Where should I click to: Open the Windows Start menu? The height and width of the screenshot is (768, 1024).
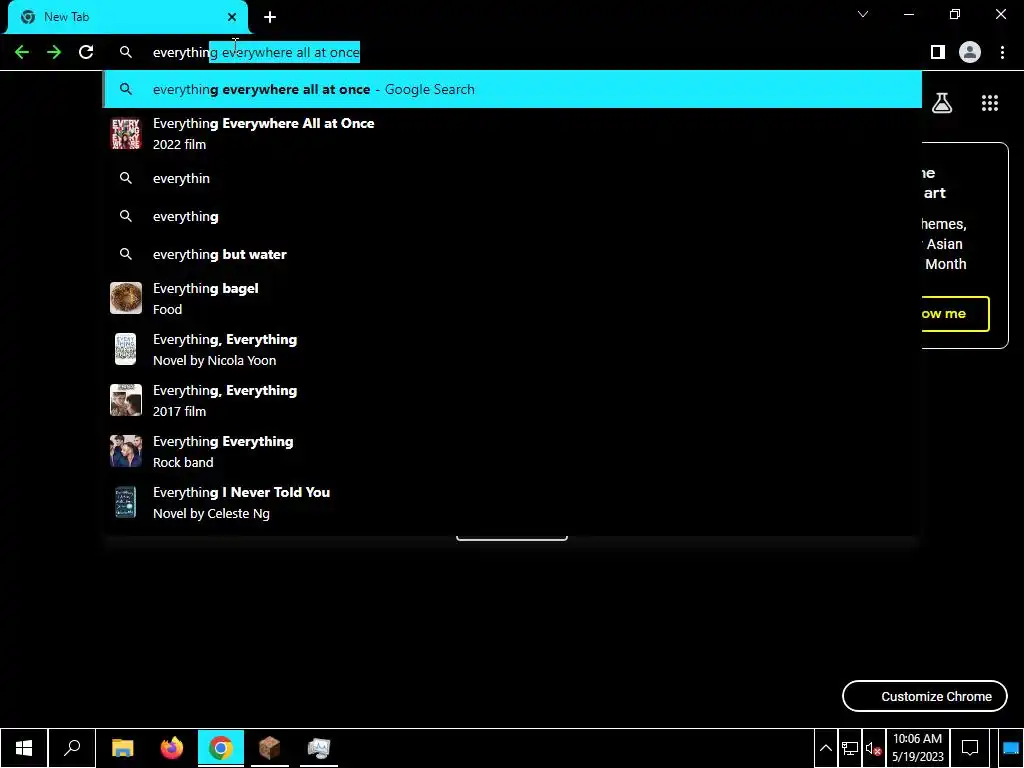(x=24, y=748)
